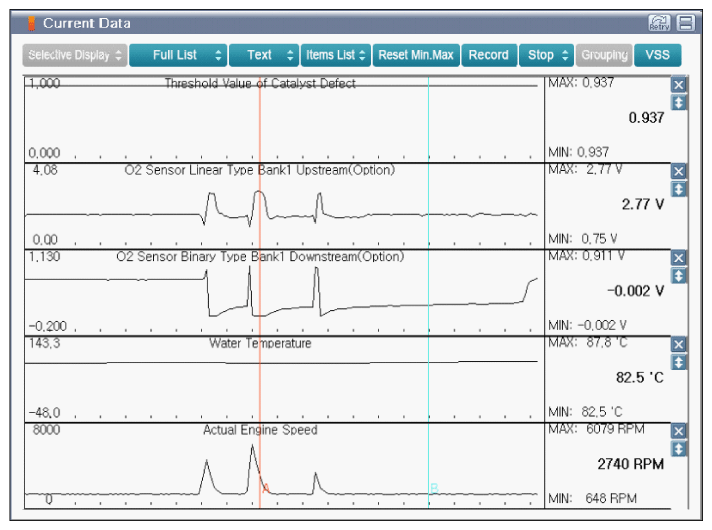Click 'O2 Sensor Binary Type Bank1 Downstream(Option)' label
The height and width of the screenshot is (530, 712).
click(x=260, y=257)
